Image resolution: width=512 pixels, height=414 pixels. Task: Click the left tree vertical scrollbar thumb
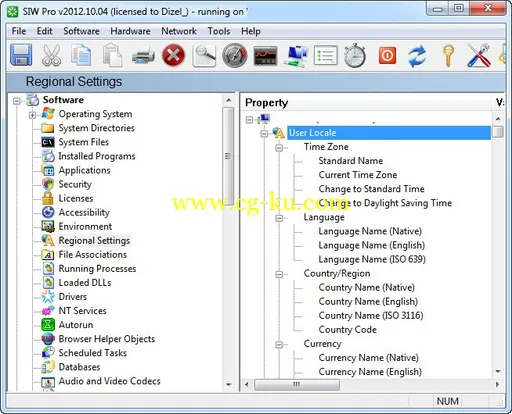(x=228, y=155)
